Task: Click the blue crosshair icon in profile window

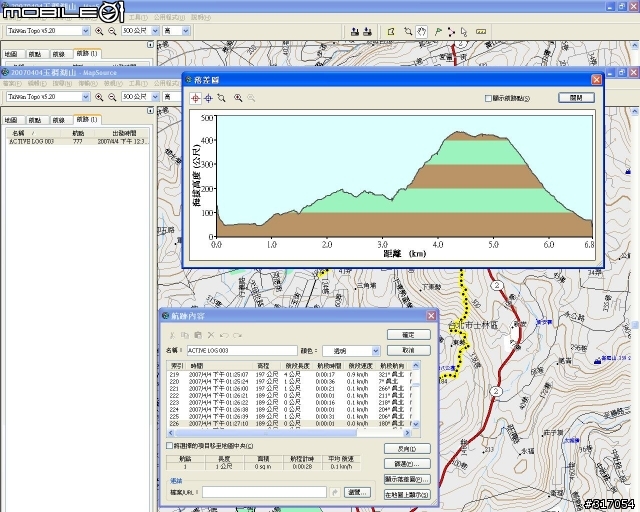Action: [x=208, y=98]
